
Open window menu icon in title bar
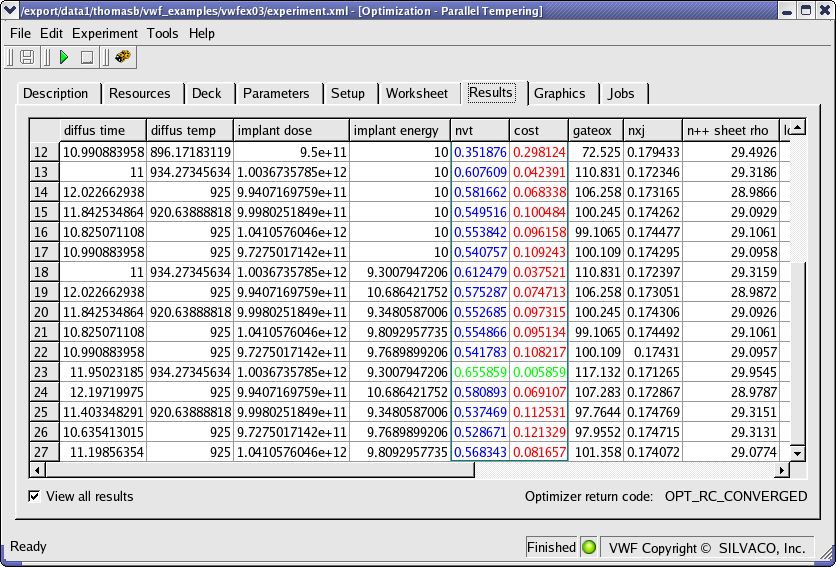click(10, 10)
